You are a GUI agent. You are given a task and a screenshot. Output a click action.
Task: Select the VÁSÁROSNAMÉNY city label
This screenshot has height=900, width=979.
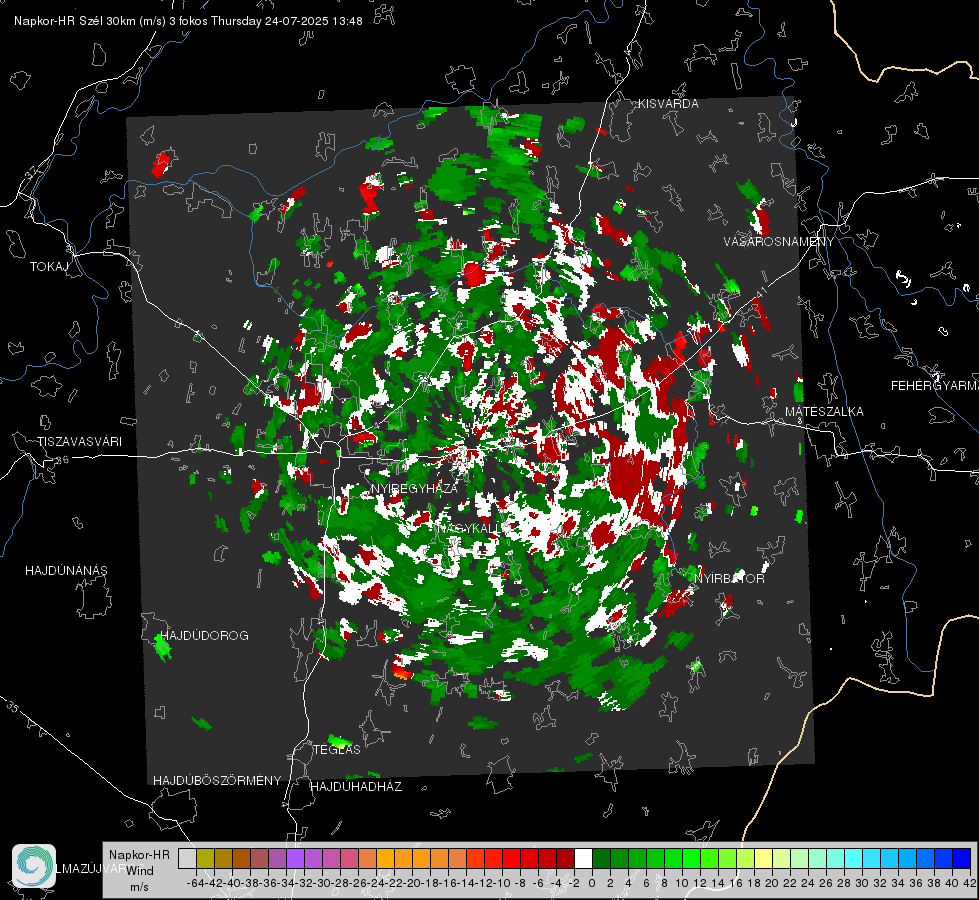779,242
